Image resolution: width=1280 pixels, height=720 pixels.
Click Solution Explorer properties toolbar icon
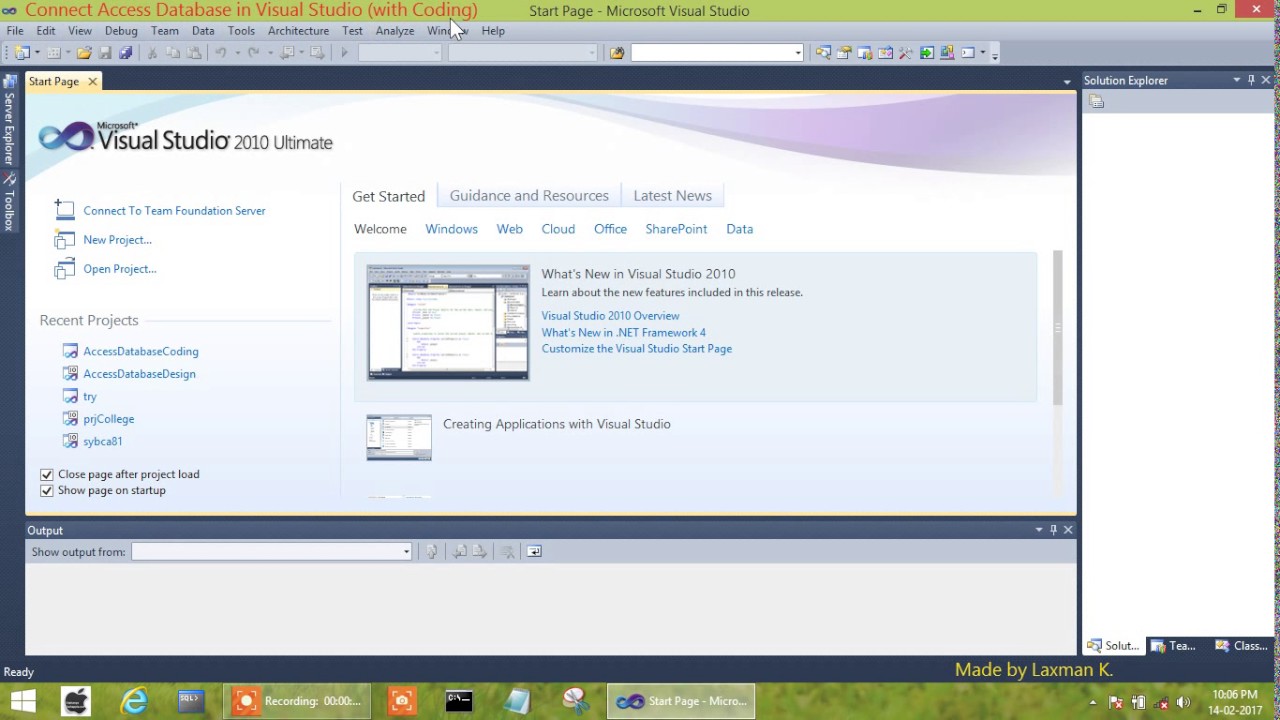(1096, 102)
